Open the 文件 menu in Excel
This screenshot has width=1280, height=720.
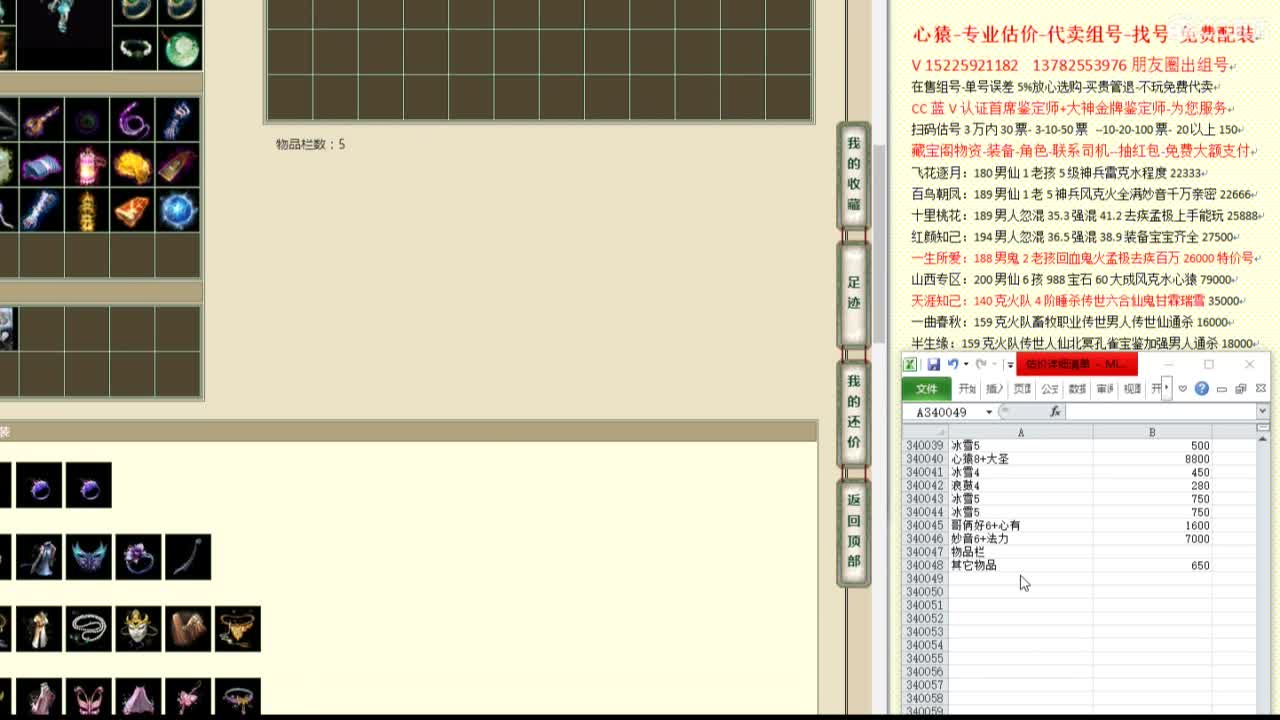[926, 389]
